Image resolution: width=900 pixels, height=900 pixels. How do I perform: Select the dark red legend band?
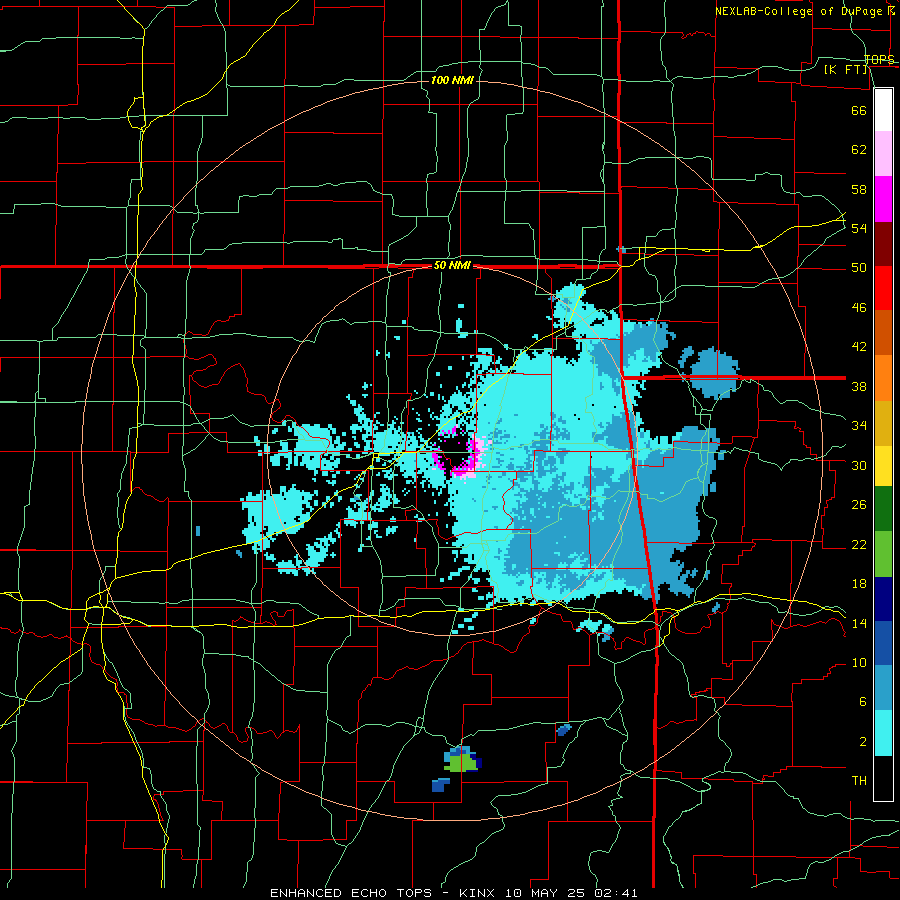click(883, 243)
